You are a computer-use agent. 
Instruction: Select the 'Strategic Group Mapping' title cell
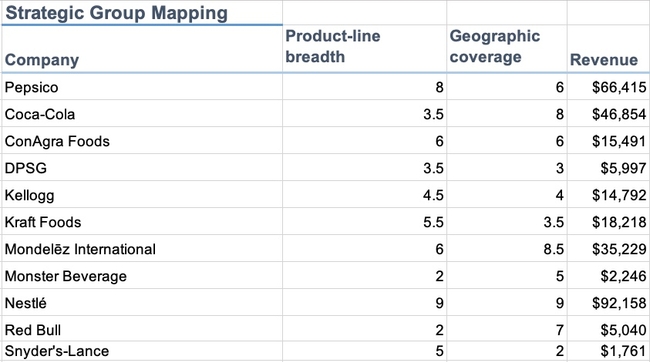pyautogui.click(x=142, y=12)
